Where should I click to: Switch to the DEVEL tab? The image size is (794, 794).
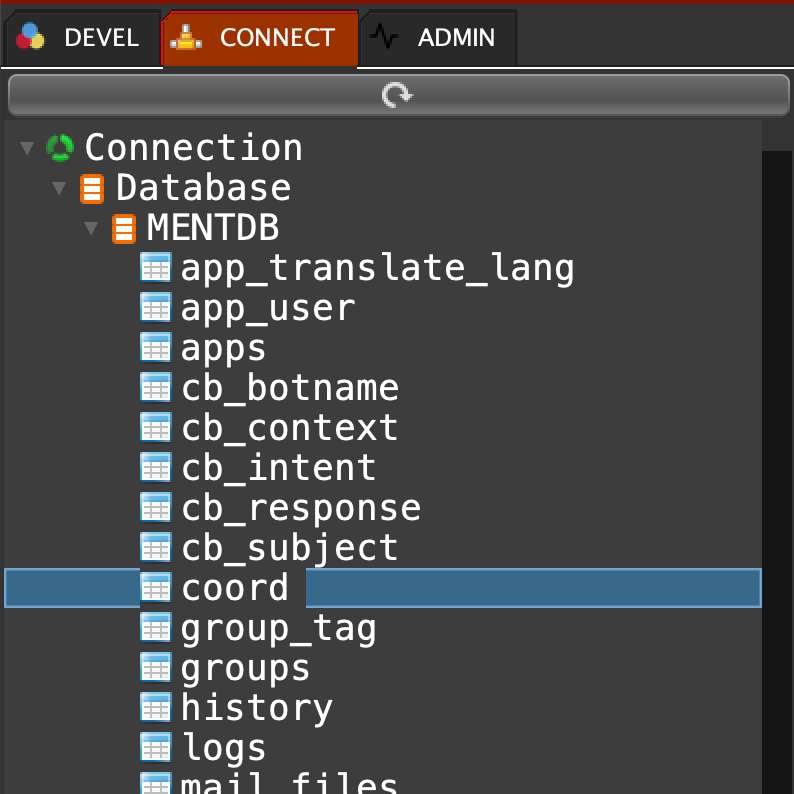click(x=80, y=38)
